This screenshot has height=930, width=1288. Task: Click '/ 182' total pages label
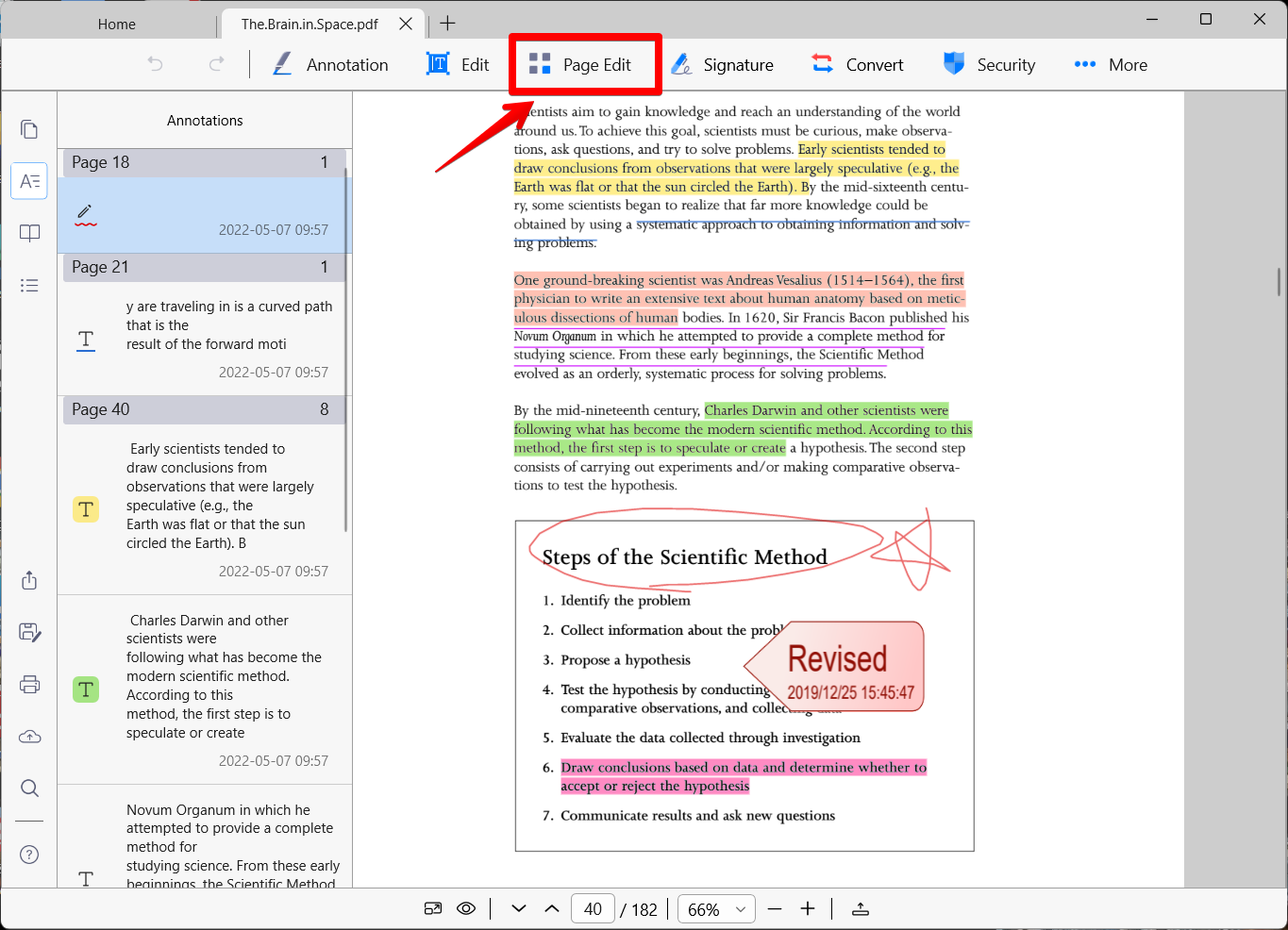639,909
